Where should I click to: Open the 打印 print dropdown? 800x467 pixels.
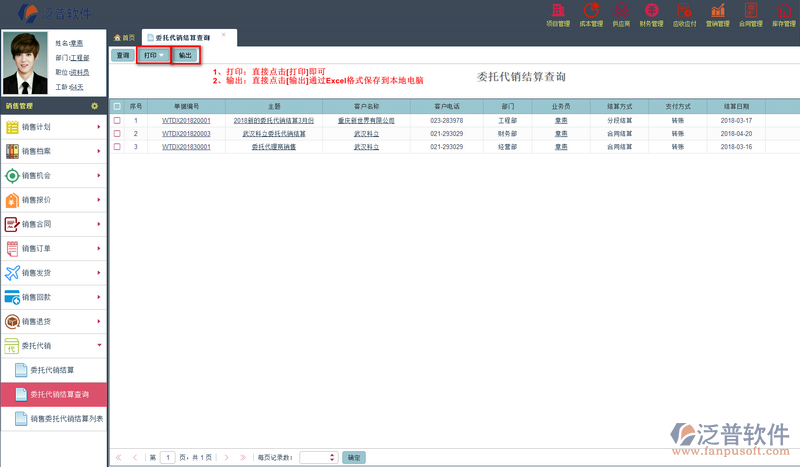click(153, 56)
